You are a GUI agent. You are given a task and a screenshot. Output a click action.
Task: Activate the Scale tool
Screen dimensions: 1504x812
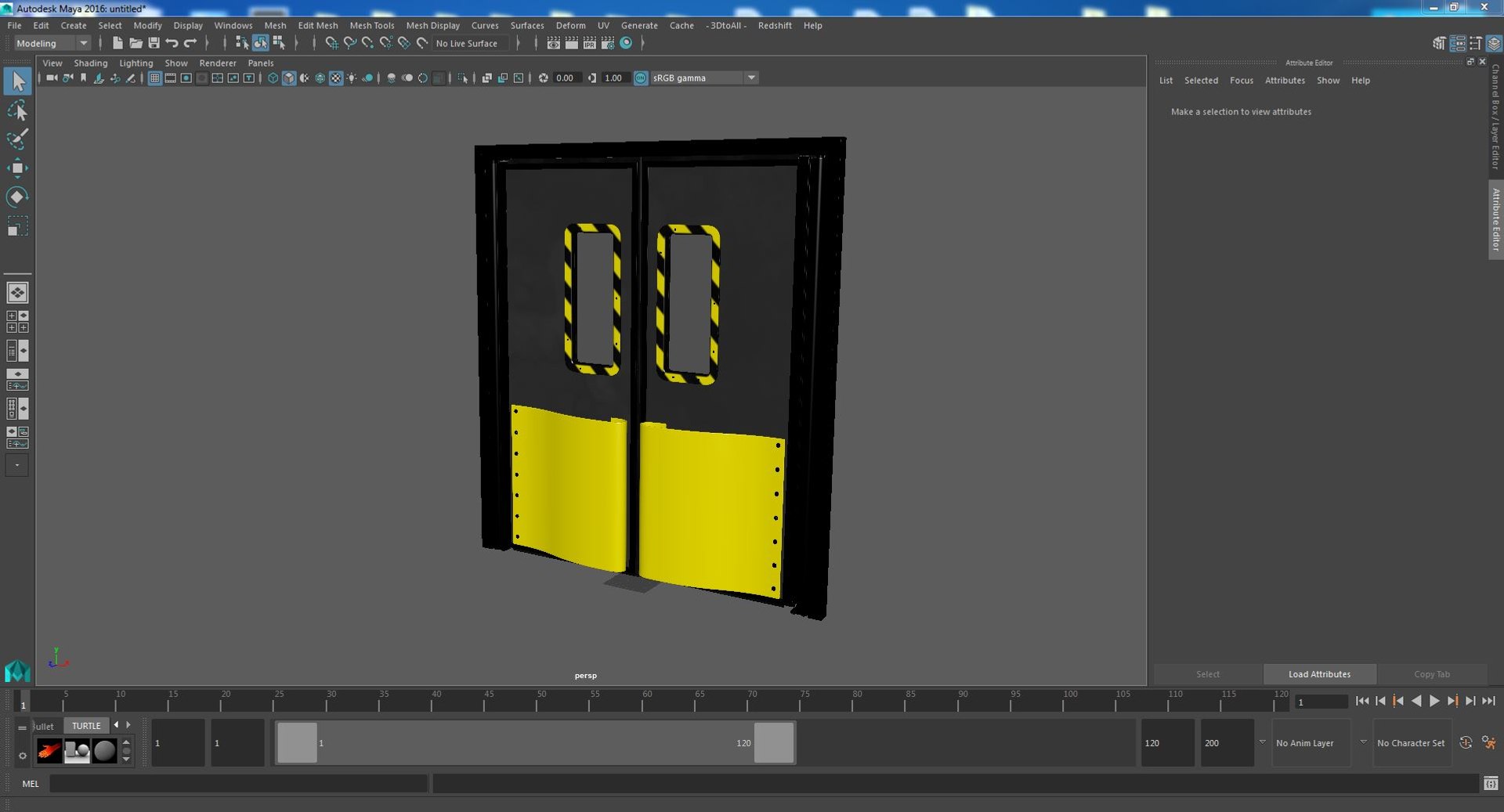17,226
